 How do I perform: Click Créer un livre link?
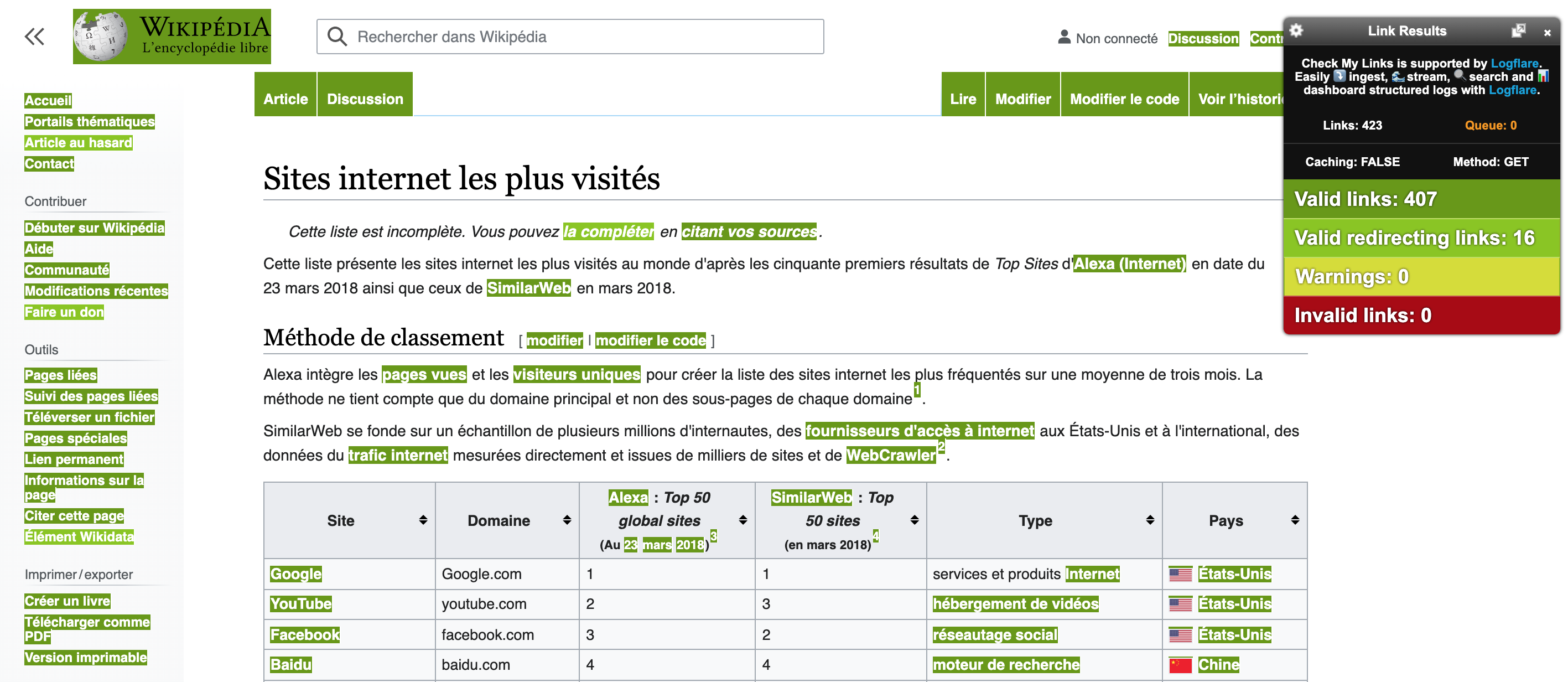pyautogui.click(x=67, y=601)
